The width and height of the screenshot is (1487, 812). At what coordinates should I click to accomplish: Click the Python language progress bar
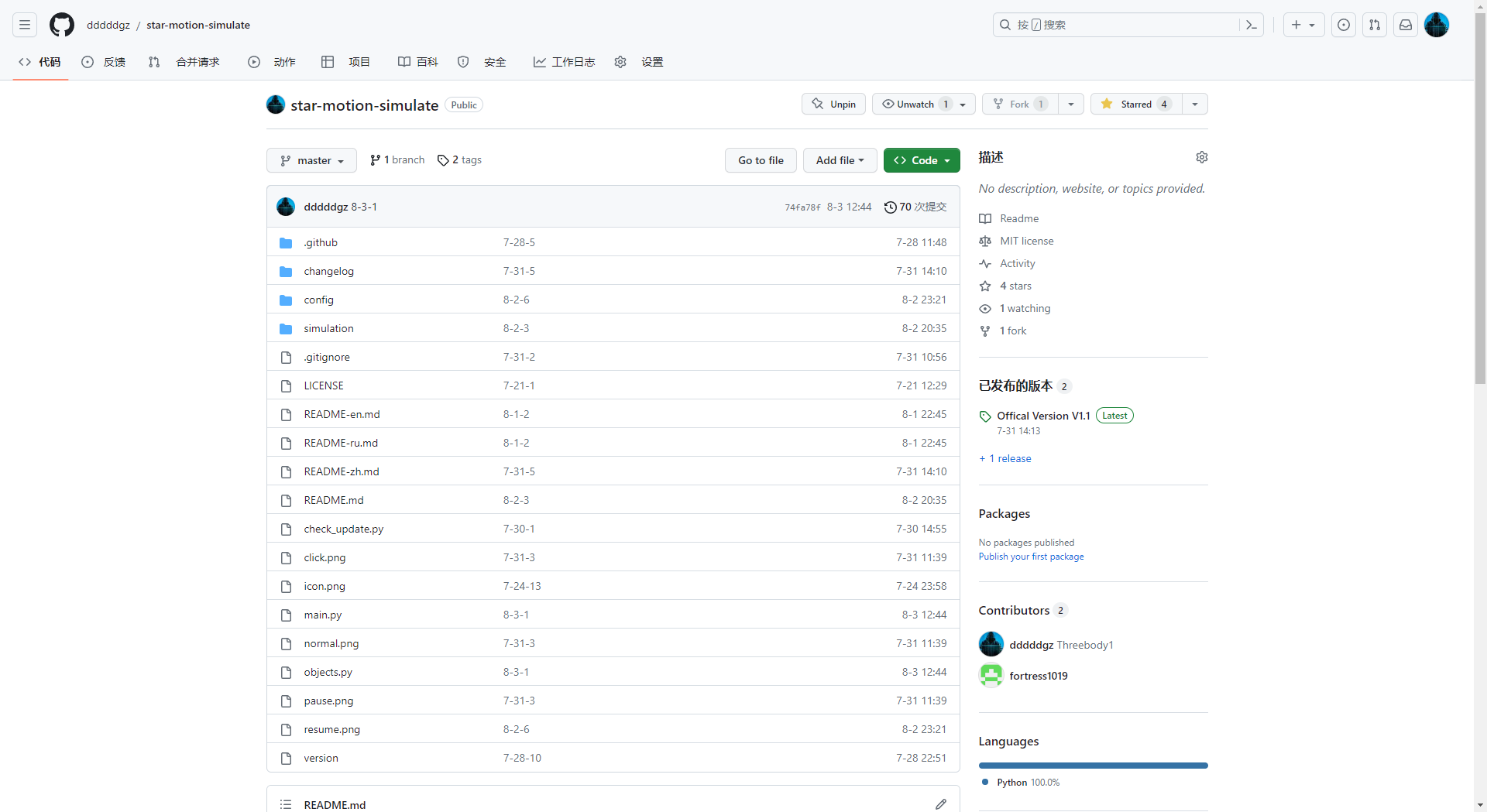(1093, 766)
